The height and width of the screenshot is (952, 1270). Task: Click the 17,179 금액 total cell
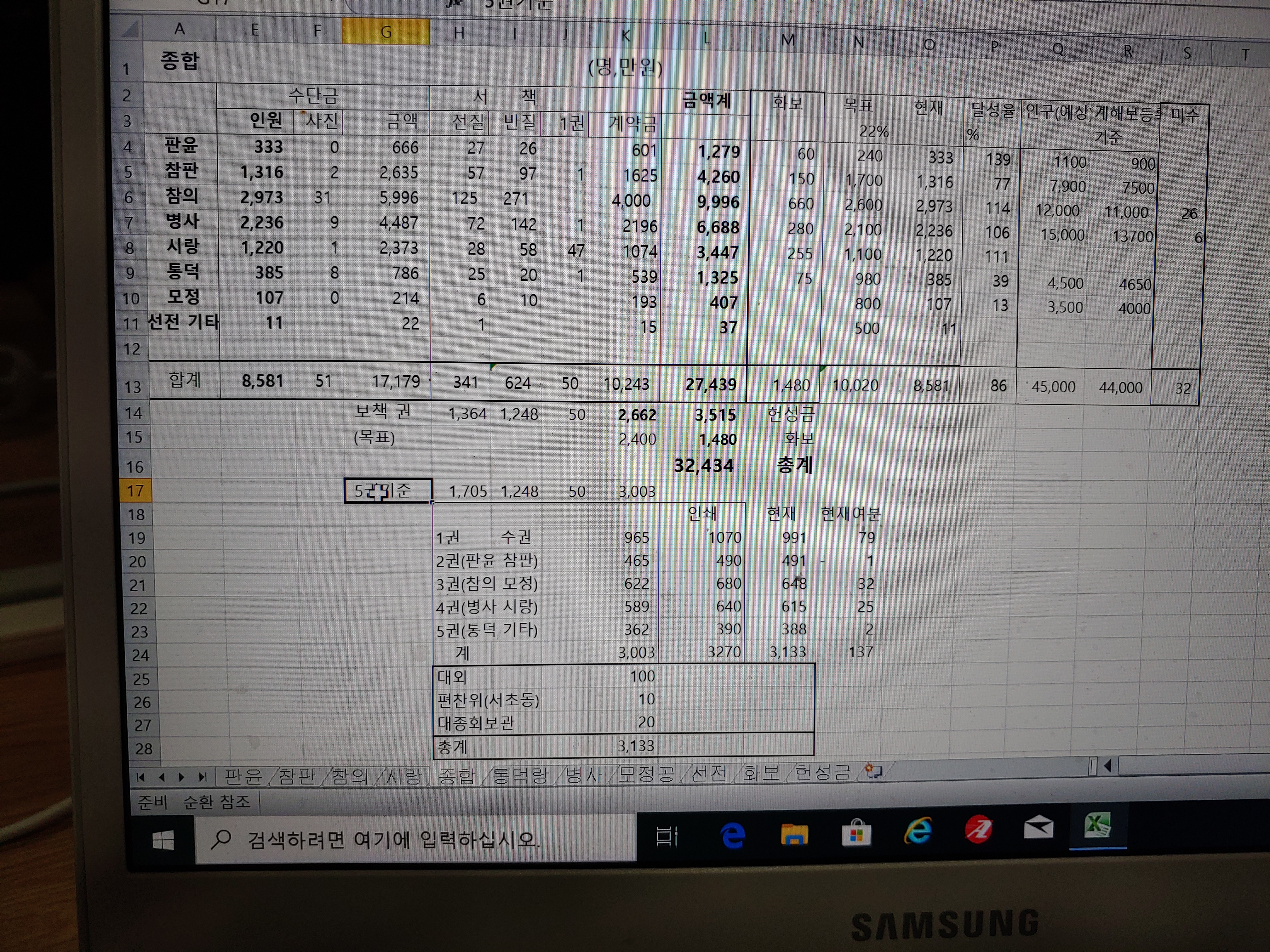396,382
